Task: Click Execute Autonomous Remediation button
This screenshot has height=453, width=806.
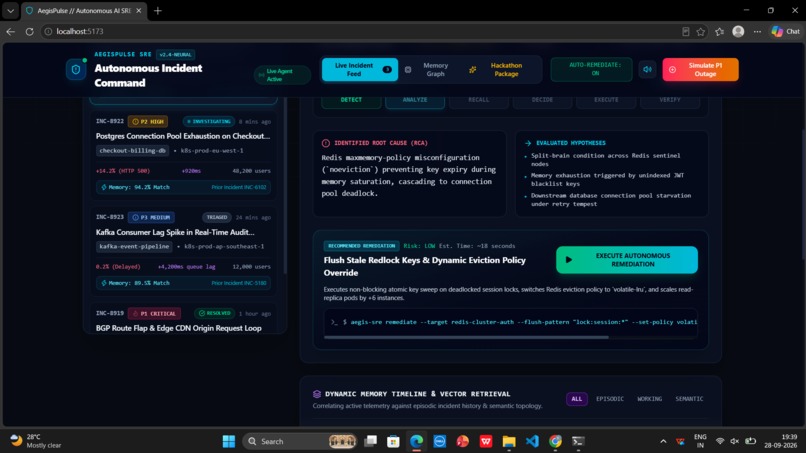Action: (627, 260)
